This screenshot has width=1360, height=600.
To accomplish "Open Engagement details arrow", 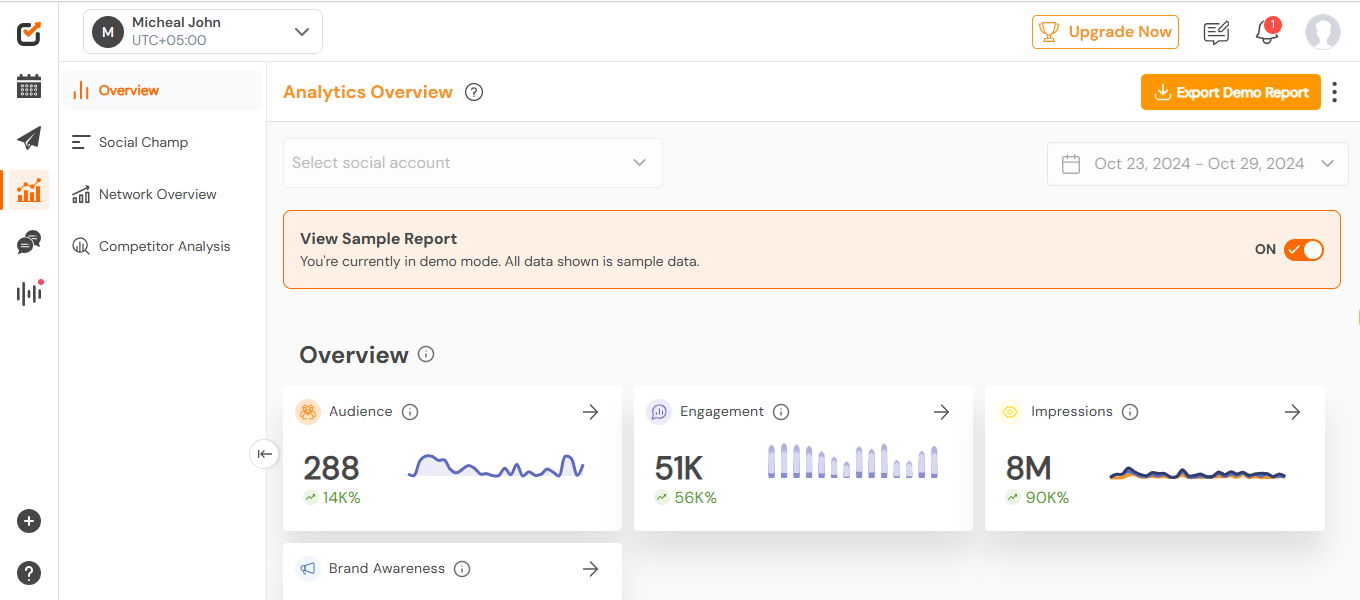I will tap(941, 412).
